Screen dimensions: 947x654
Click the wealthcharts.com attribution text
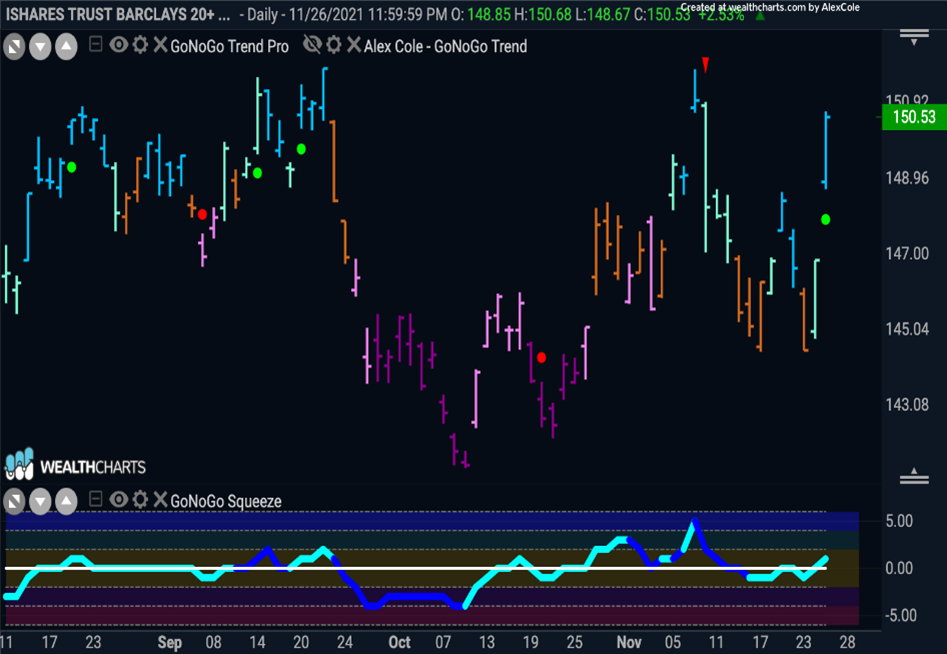click(x=770, y=7)
